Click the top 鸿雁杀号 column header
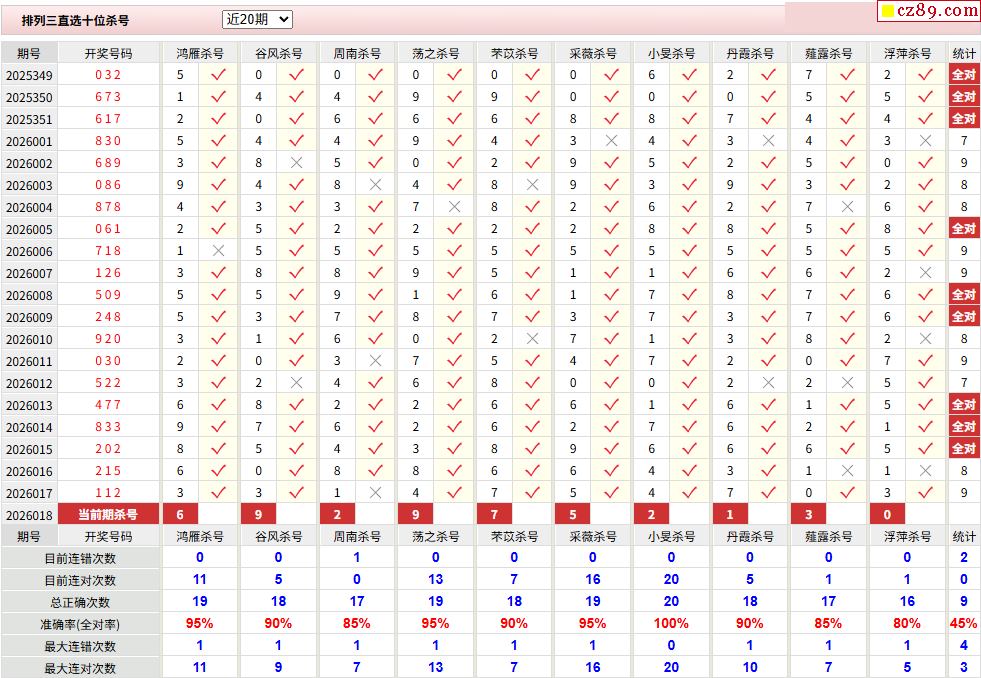Image resolution: width=981 pixels, height=678 pixels. [x=199, y=53]
